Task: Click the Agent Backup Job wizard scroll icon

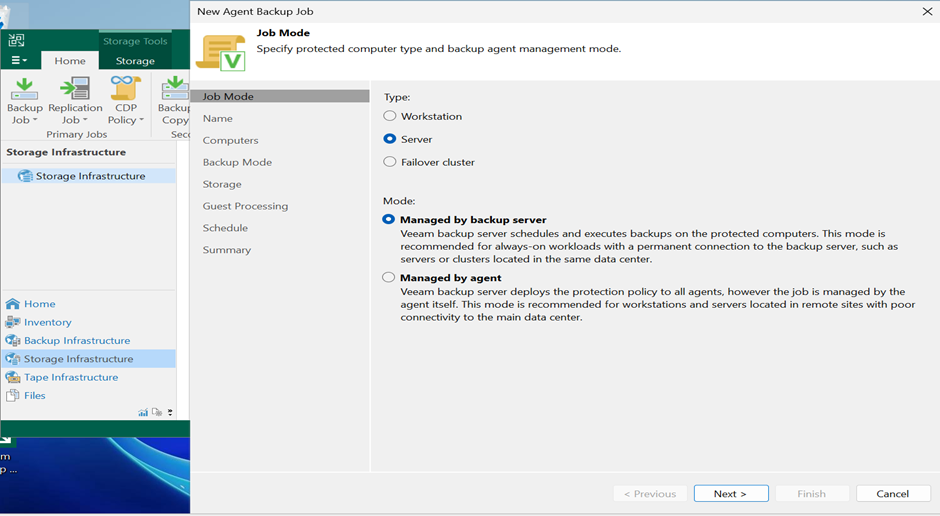Action: click(x=221, y=53)
